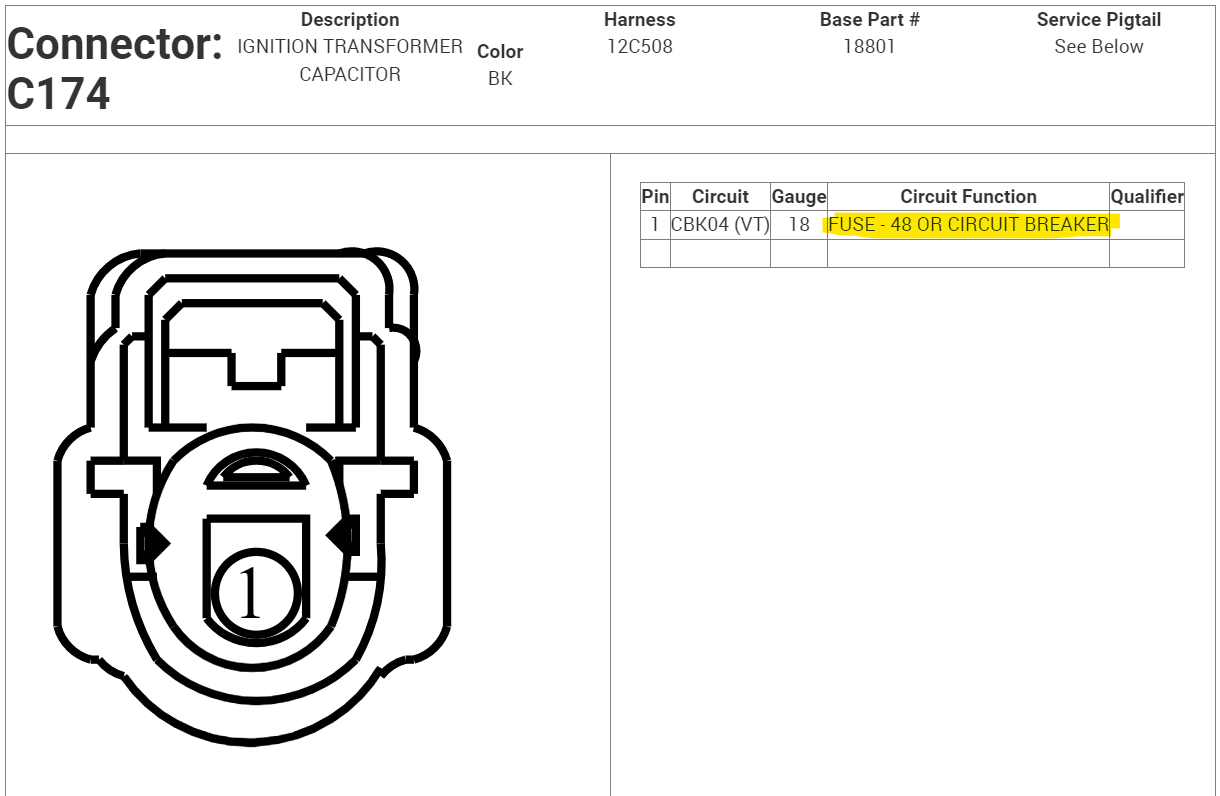Select harness number 12C508
The height and width of the screenshot is (796, 1220).
tap(640, 46)
